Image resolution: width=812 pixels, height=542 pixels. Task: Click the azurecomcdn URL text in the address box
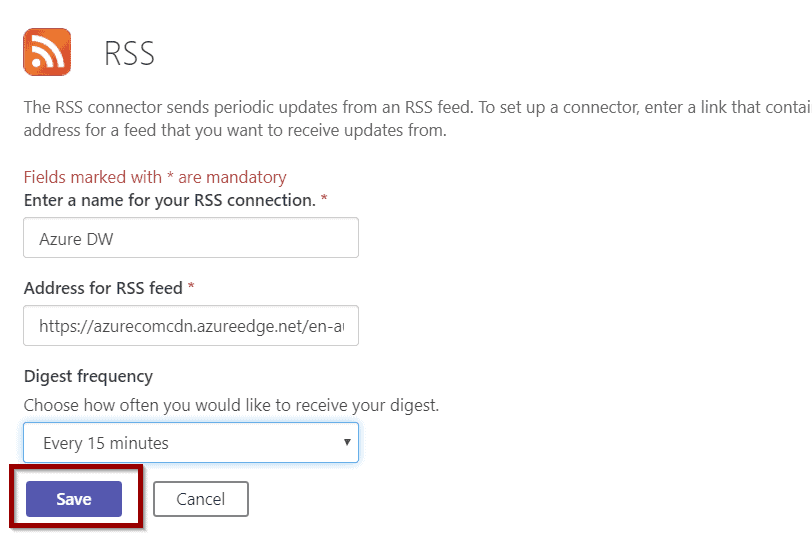(192, 326)
